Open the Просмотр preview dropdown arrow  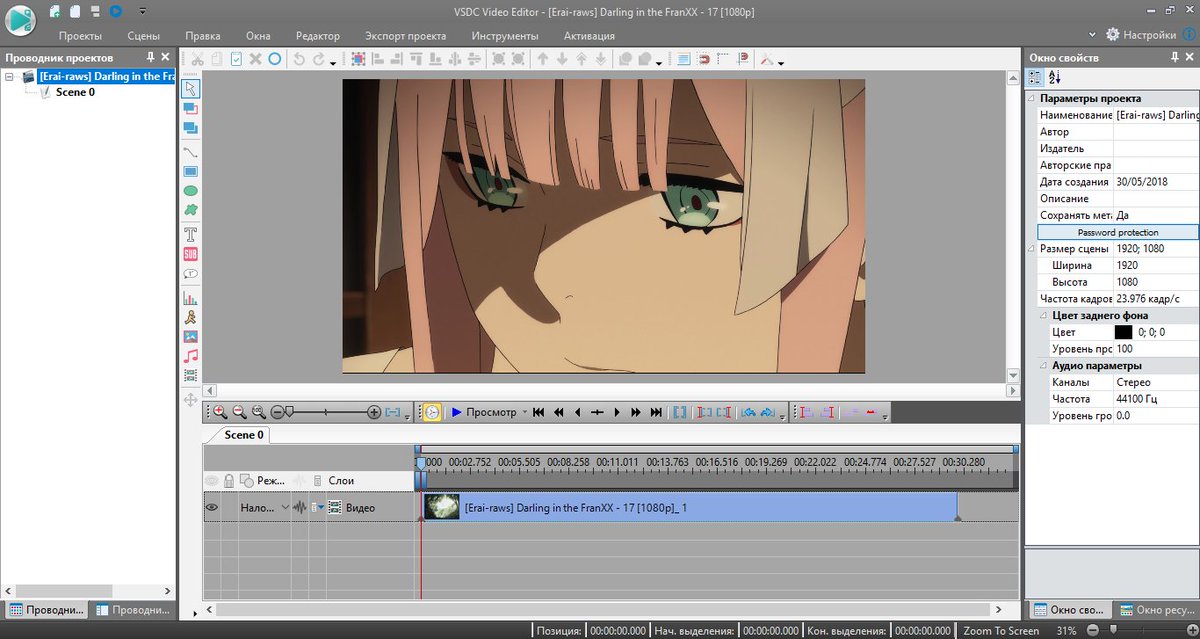coord(524,412)
